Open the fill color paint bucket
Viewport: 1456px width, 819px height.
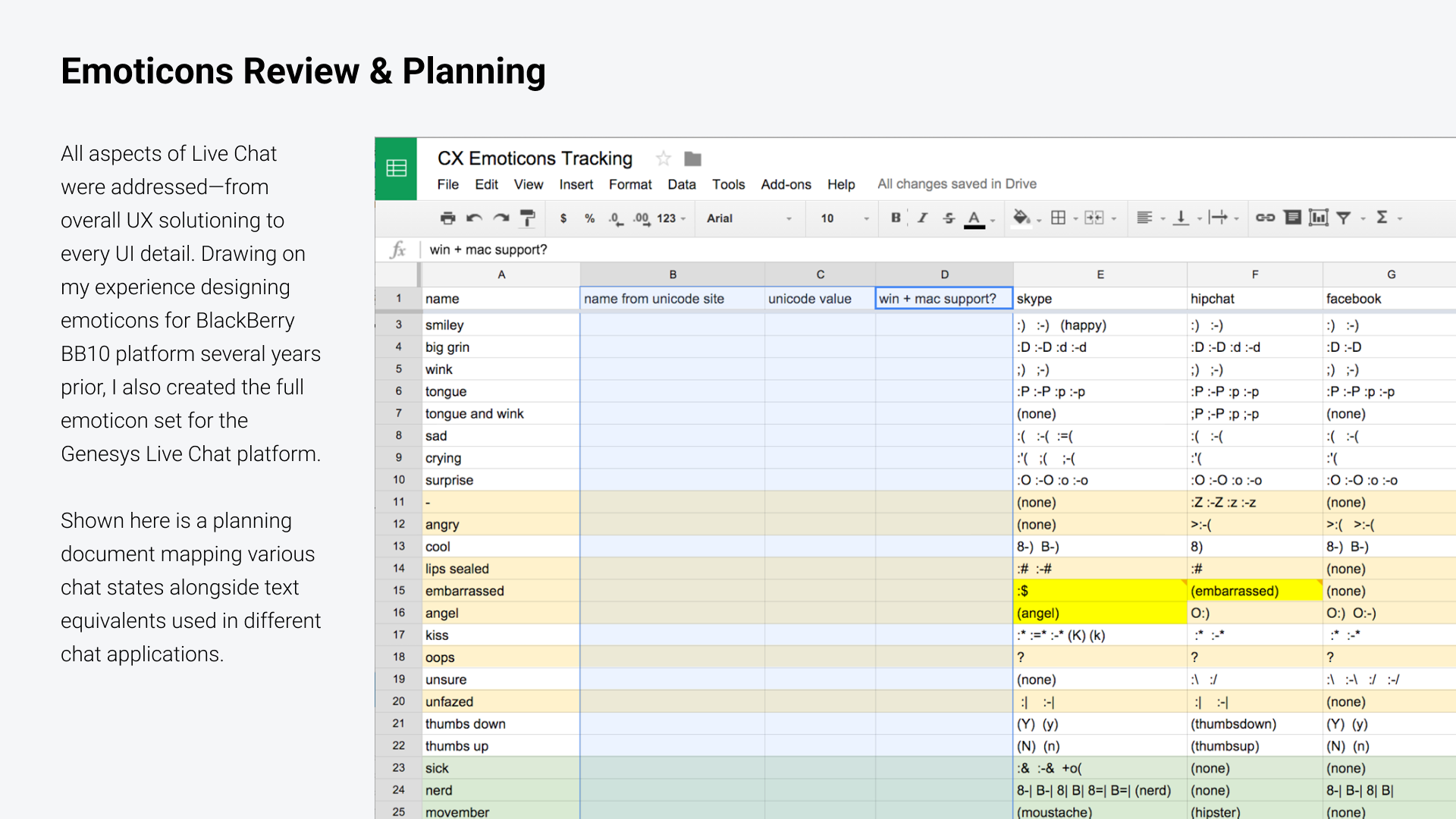tap(1021, 218)
